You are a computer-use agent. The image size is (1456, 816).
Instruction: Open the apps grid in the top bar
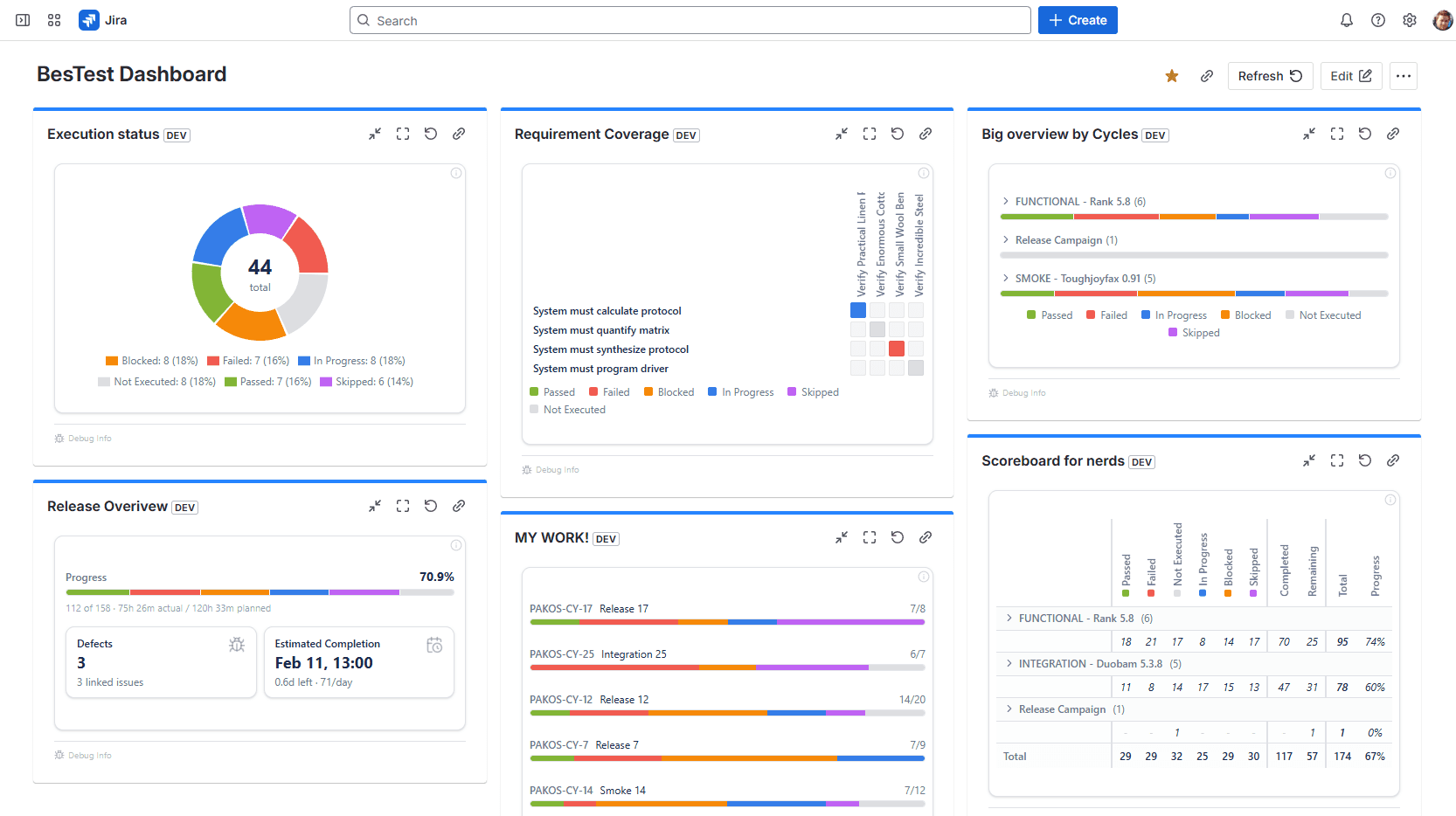54,19
